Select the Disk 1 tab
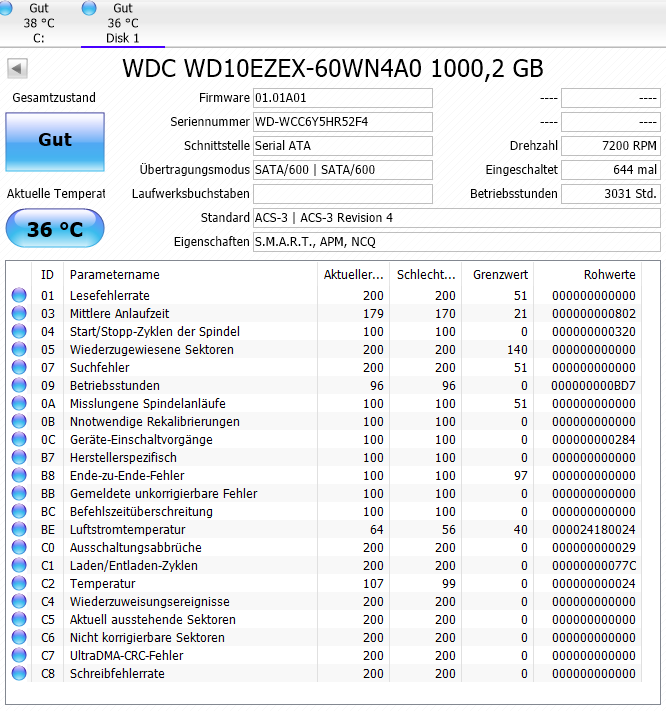Viewport: 666px width, 711px height. click(x=122, y=23)
